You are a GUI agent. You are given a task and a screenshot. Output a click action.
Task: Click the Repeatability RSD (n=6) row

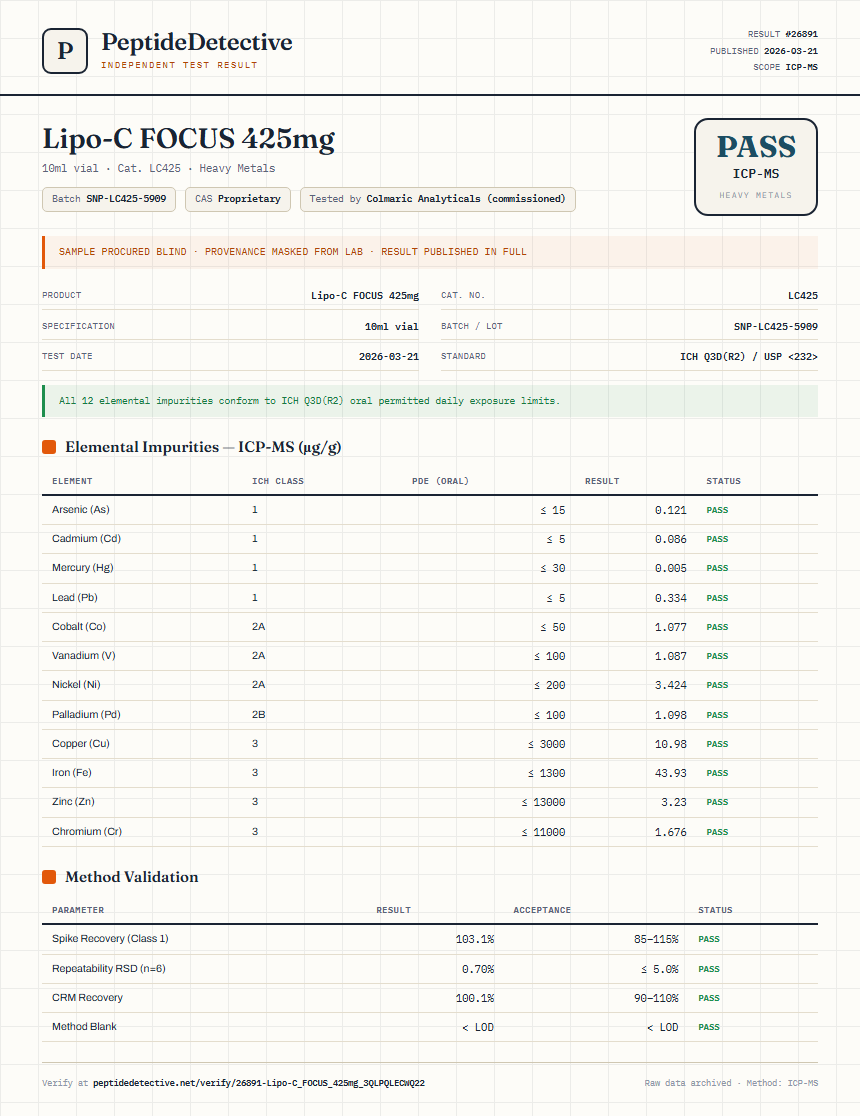pos(430,969)
